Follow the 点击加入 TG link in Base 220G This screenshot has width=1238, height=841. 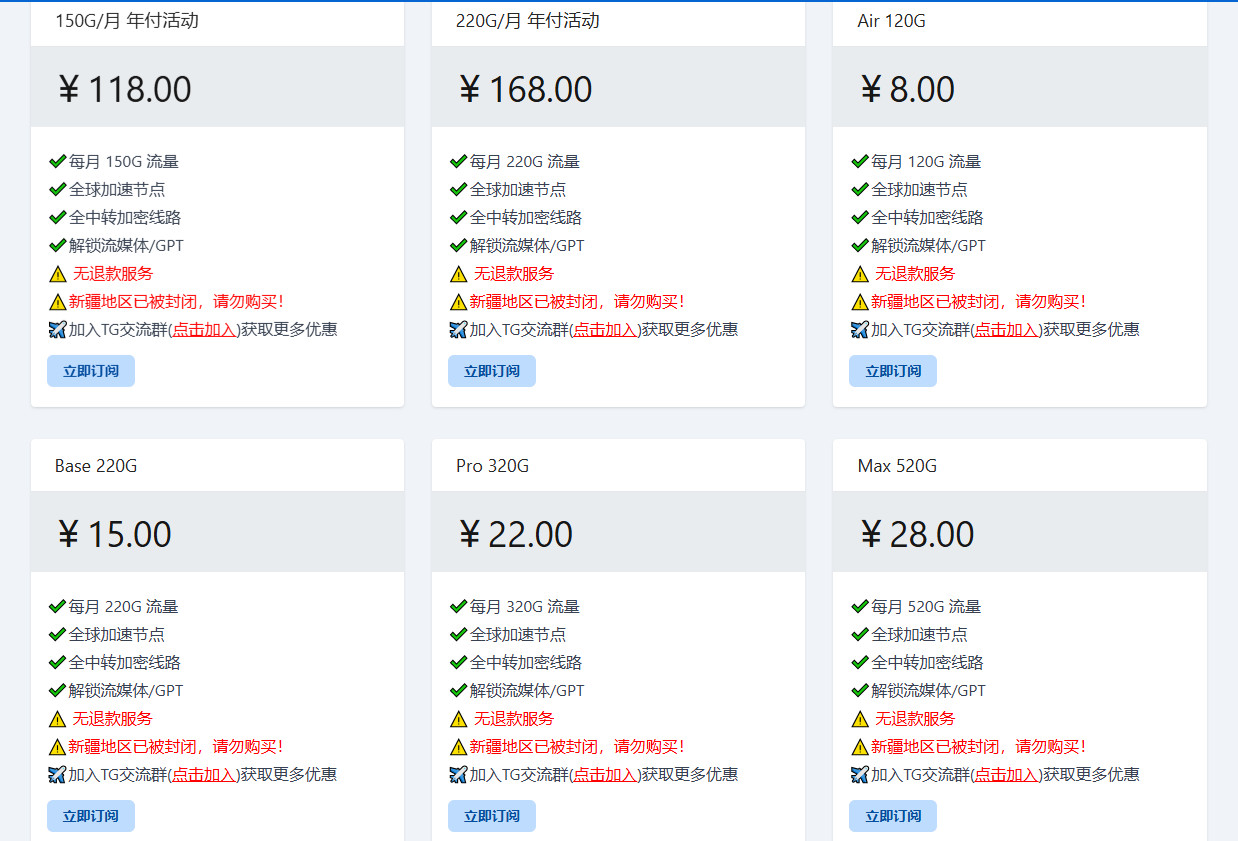pos(204,775)
